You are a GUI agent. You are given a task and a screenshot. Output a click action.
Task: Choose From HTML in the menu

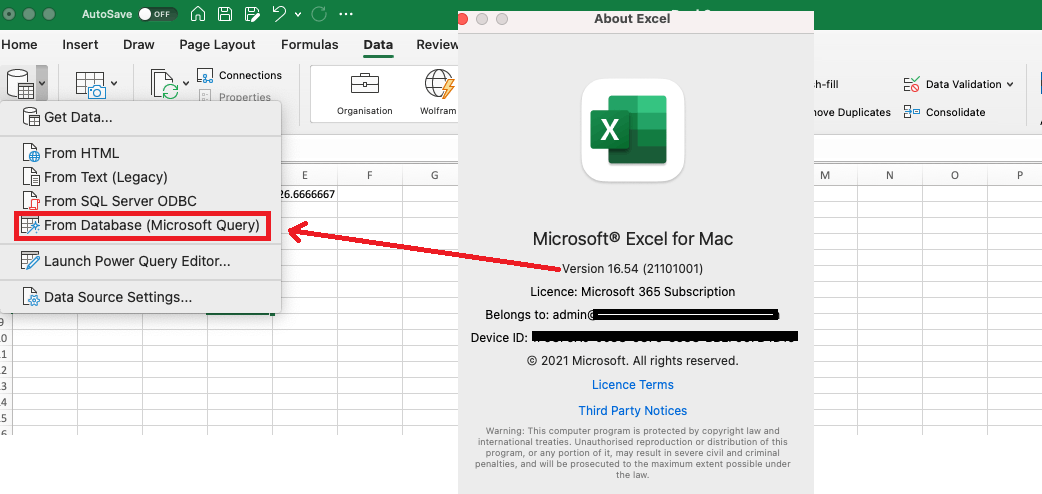tap(140, 153)
